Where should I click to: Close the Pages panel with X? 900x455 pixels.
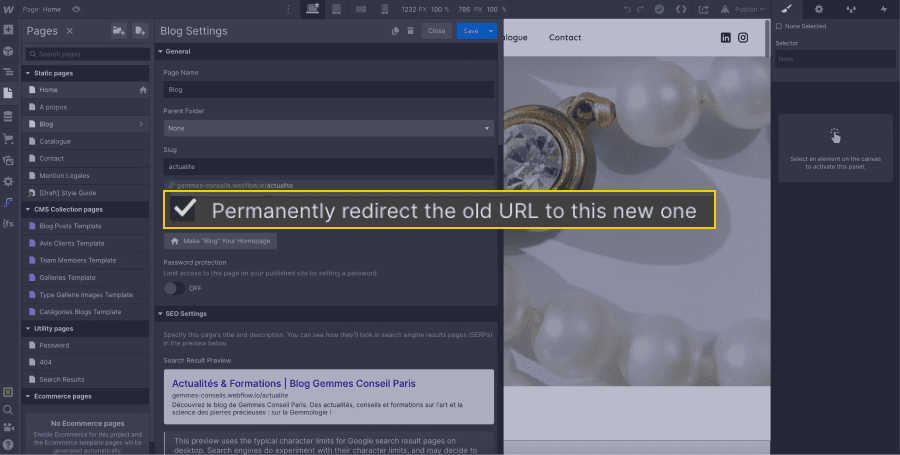click(69, 31)
